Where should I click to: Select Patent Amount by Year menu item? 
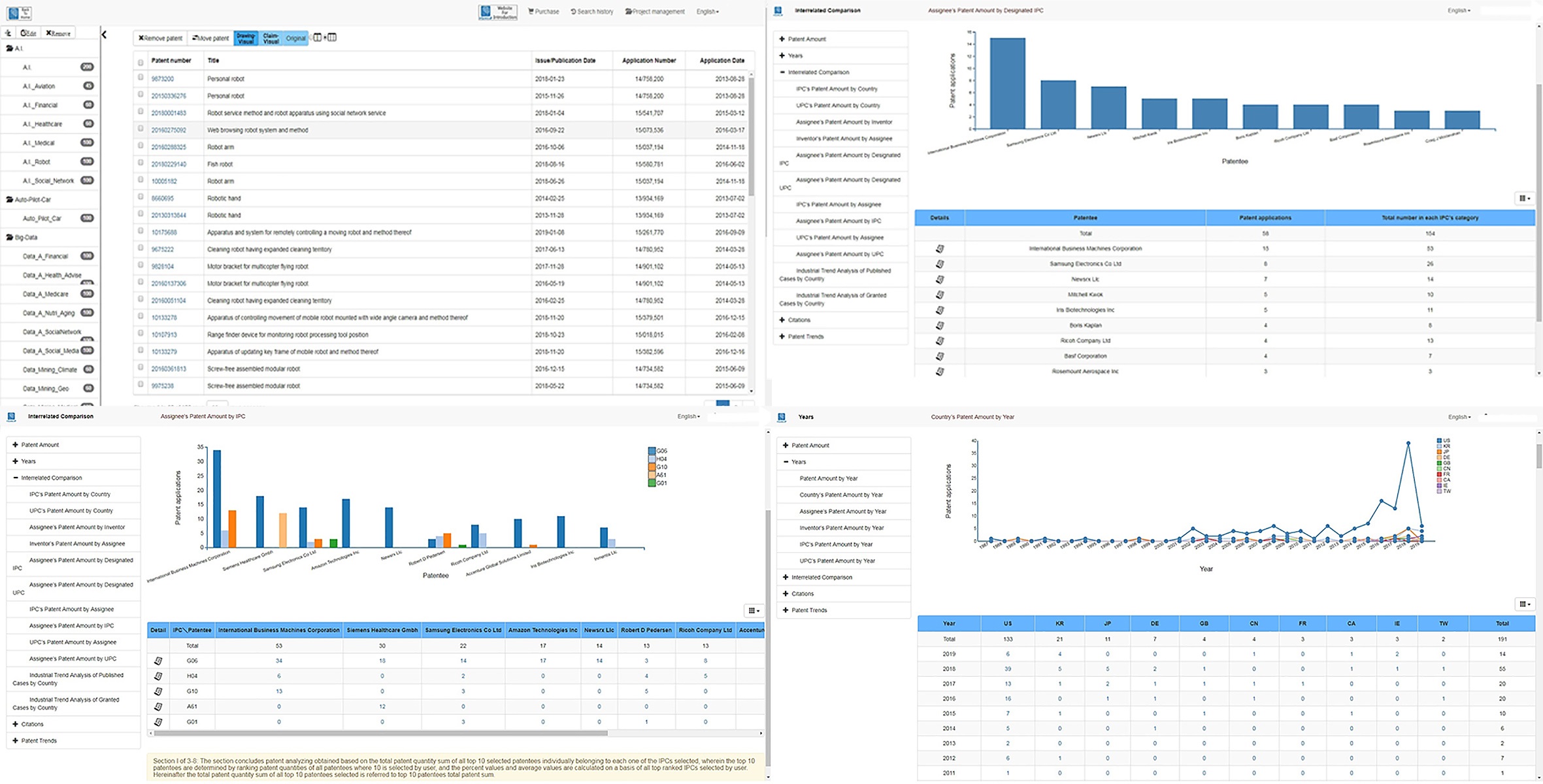829,479
